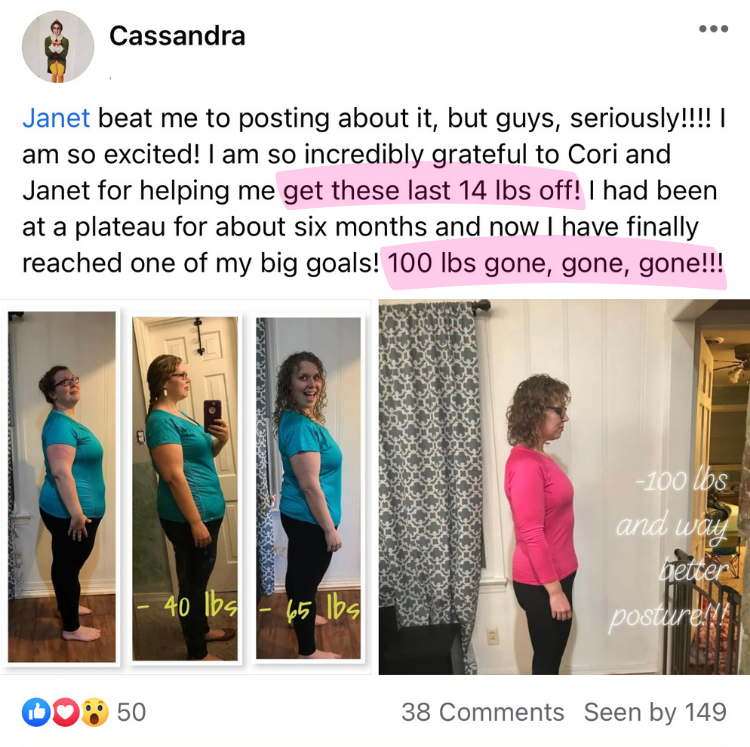
Task: Open the first before photo in teal shirt
Action: coord(62,487)
